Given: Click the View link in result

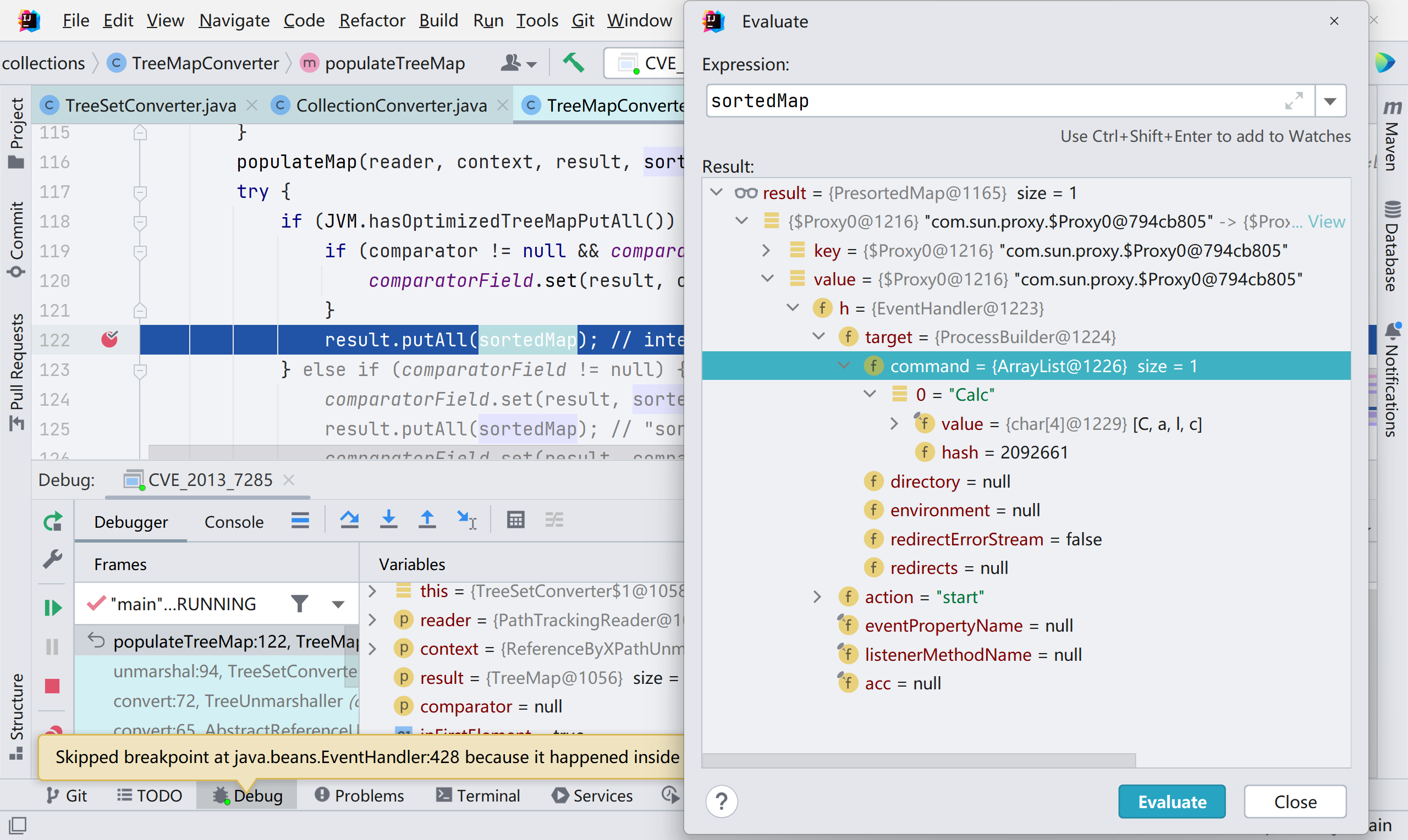Looking at the screenshot, I should (x=1326, y=222).
